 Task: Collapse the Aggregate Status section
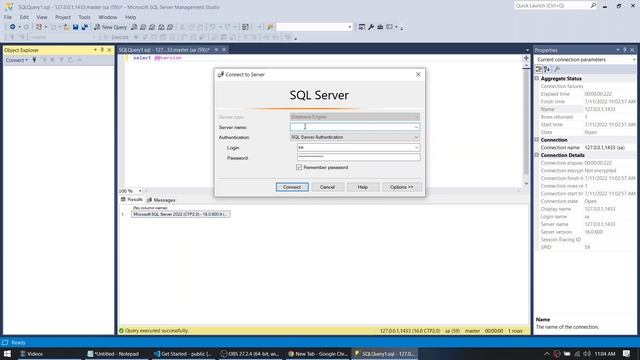click(537, 78)
